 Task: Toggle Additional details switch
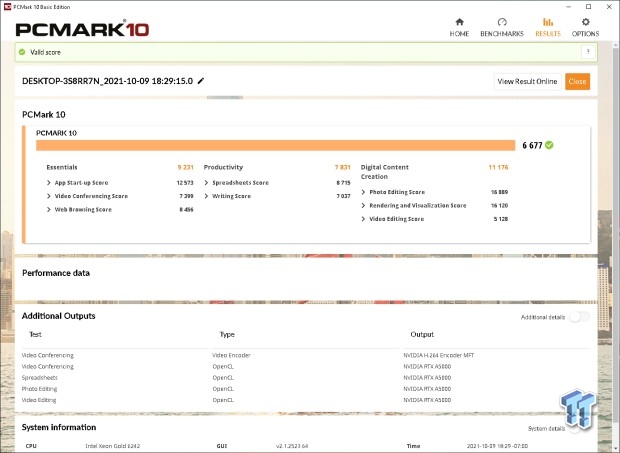[579, 317]
